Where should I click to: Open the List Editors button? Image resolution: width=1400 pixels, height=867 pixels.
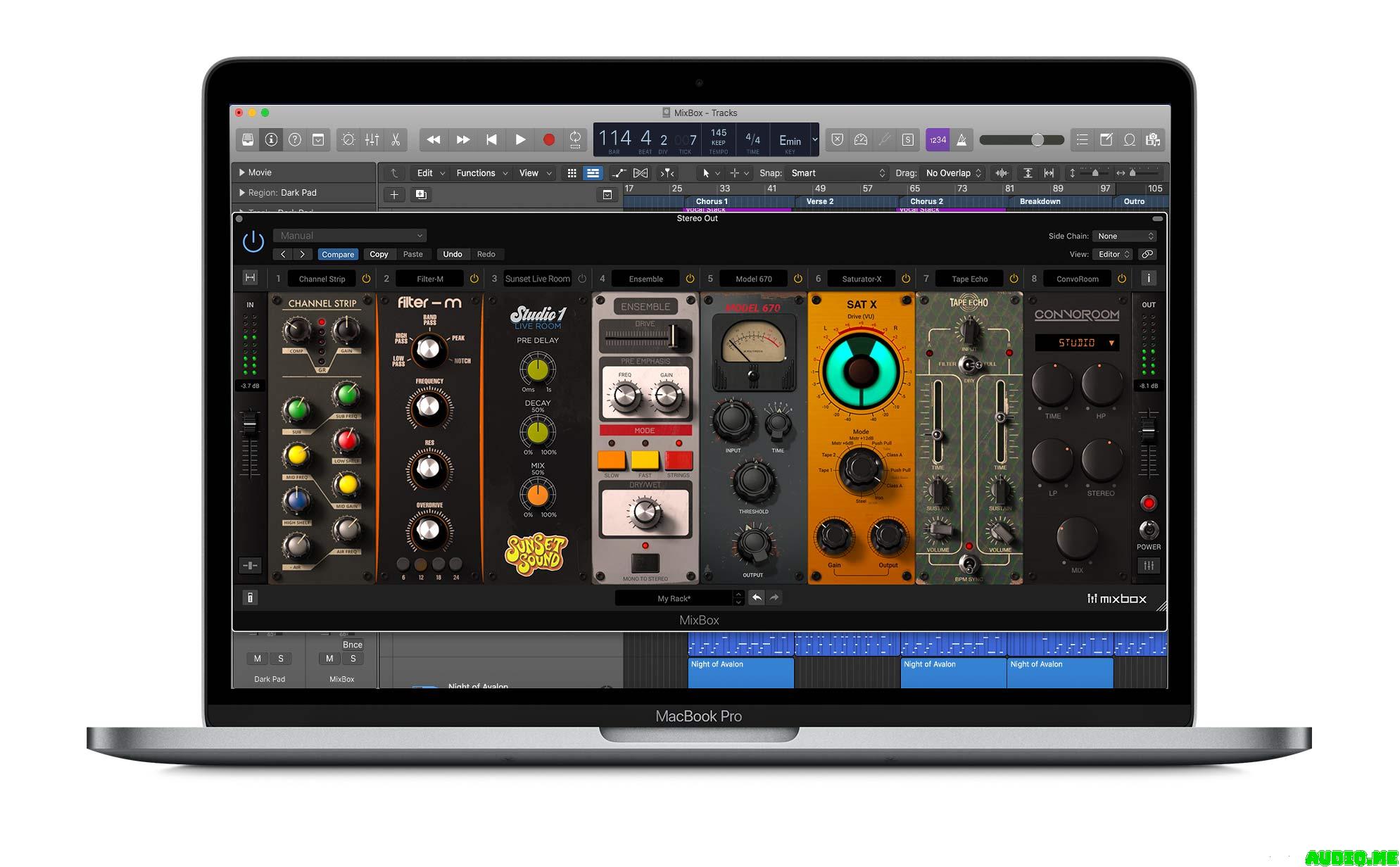click(1082, 139)
